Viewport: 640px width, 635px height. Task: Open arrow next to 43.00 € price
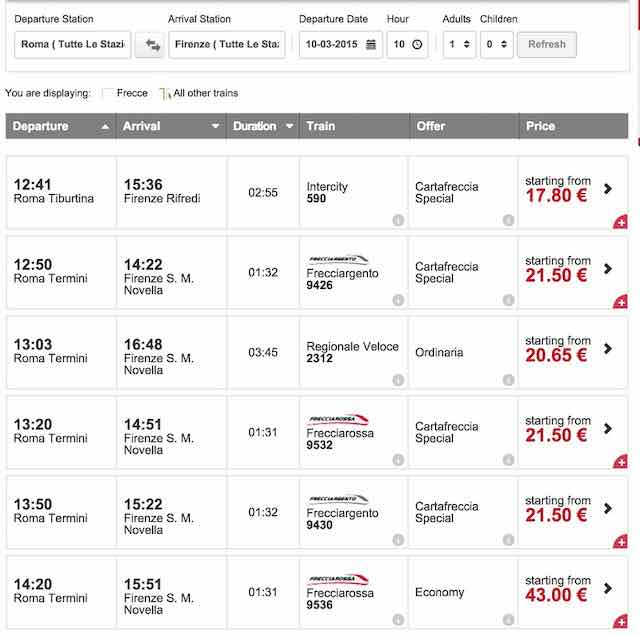coord(609,588)
